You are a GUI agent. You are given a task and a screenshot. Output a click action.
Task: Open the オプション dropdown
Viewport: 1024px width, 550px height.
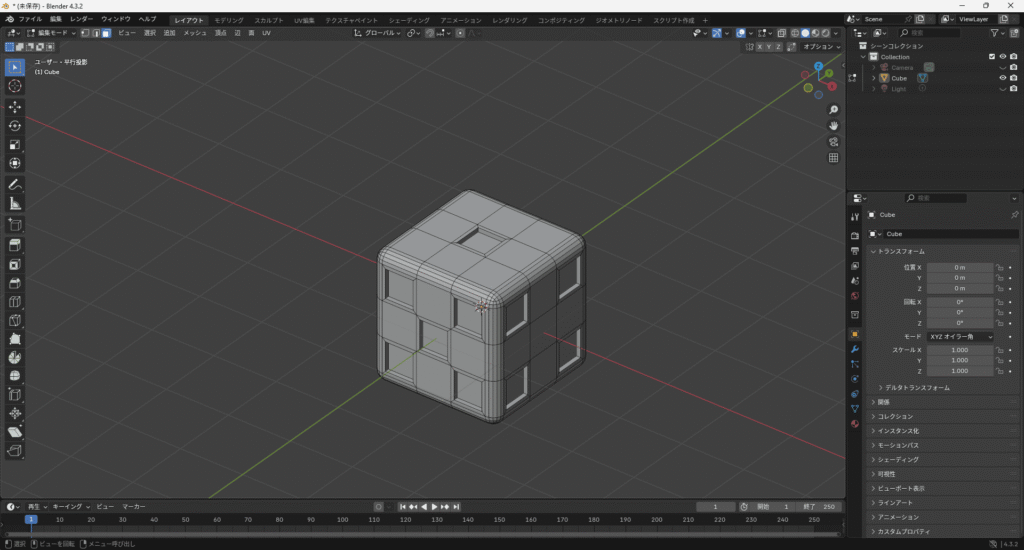click(x=821, y=47)
